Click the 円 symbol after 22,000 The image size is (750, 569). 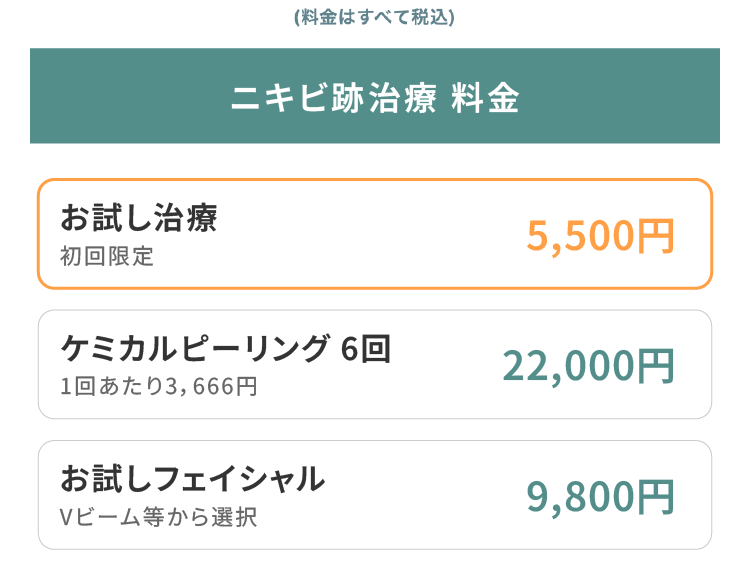tap(656, 366)
